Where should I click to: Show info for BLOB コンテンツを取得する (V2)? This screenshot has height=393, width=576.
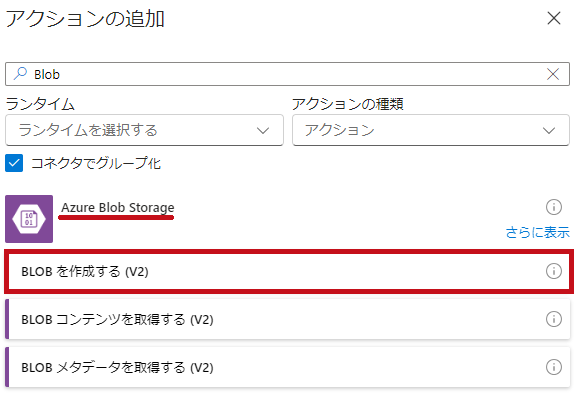coord(554,319)
